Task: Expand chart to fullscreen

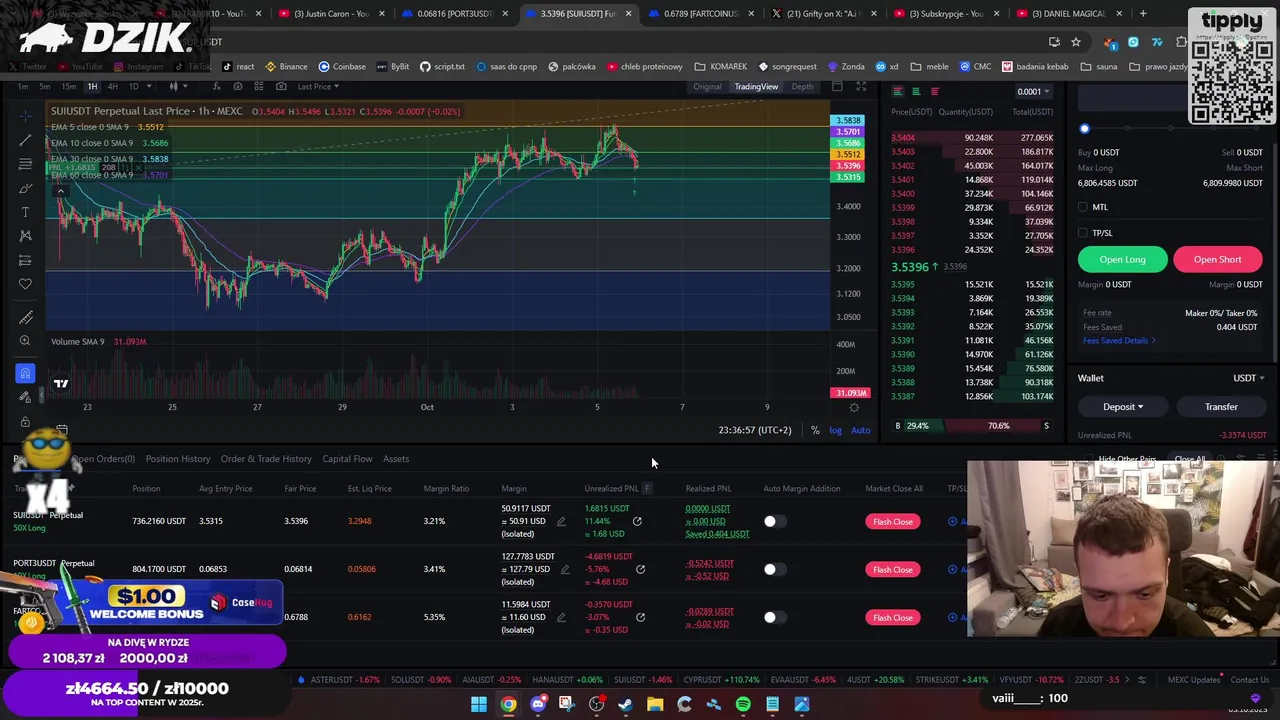Action: tap(861, 87)
